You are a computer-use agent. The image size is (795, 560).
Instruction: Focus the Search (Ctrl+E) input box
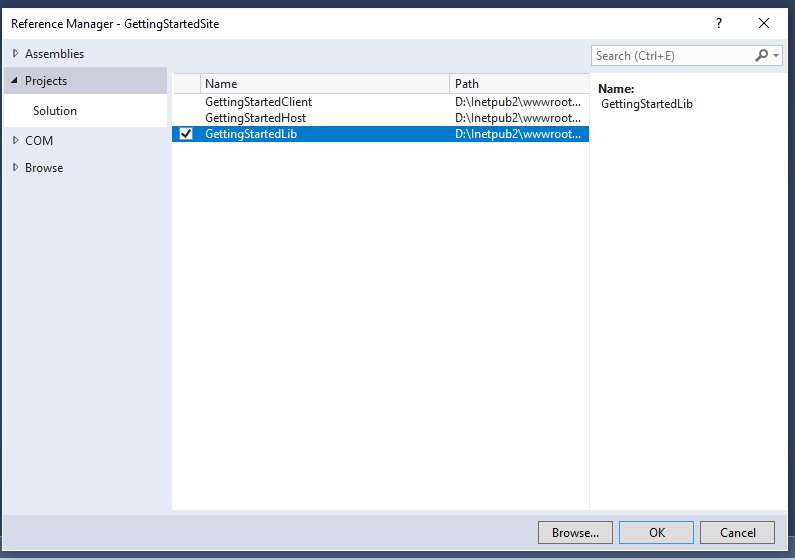click(x=672, y=56)
